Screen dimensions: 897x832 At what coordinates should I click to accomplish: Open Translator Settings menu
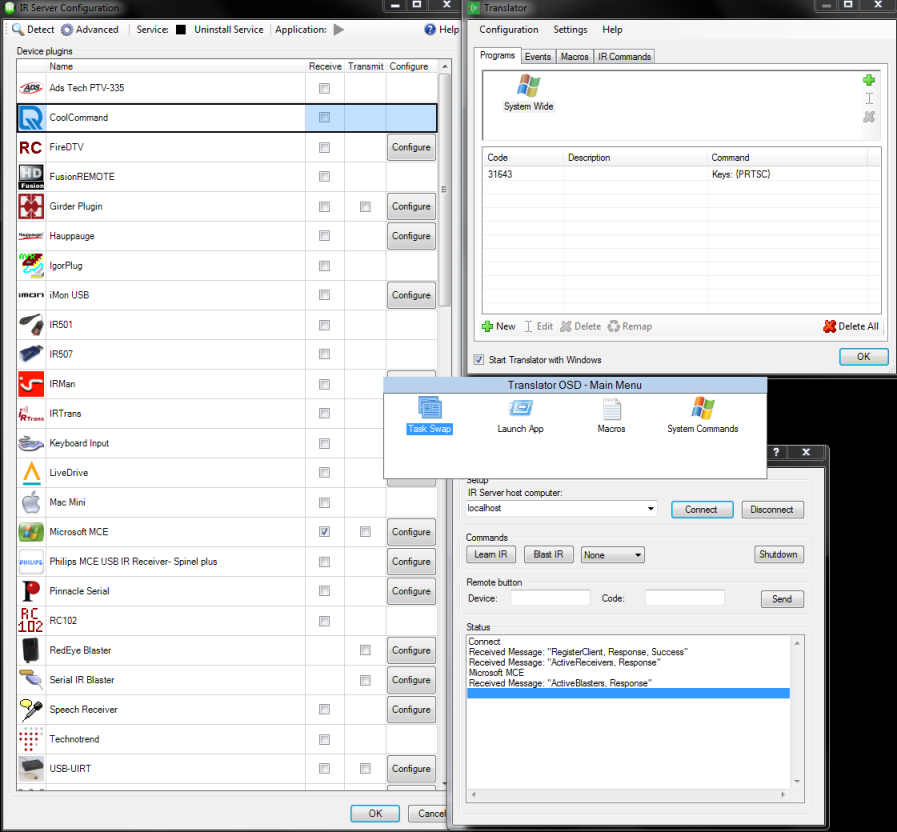pos(570,30)
